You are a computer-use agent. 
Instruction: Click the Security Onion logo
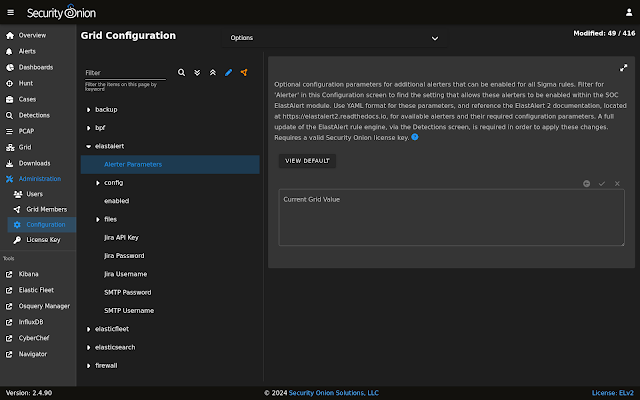coord(61,12)
